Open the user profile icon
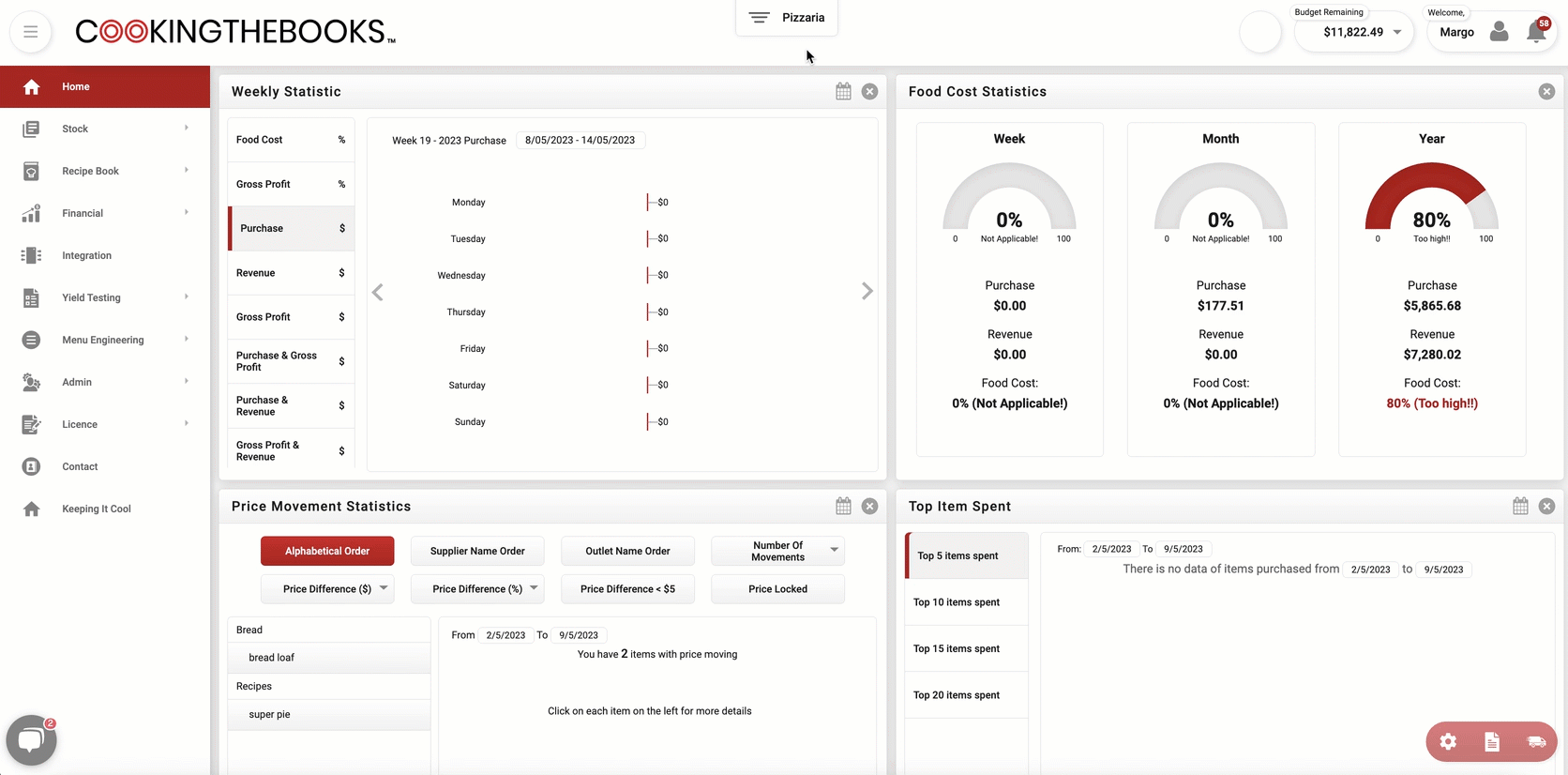The width and height of the screenshot is (1568, 775). tap(1499, 32)
